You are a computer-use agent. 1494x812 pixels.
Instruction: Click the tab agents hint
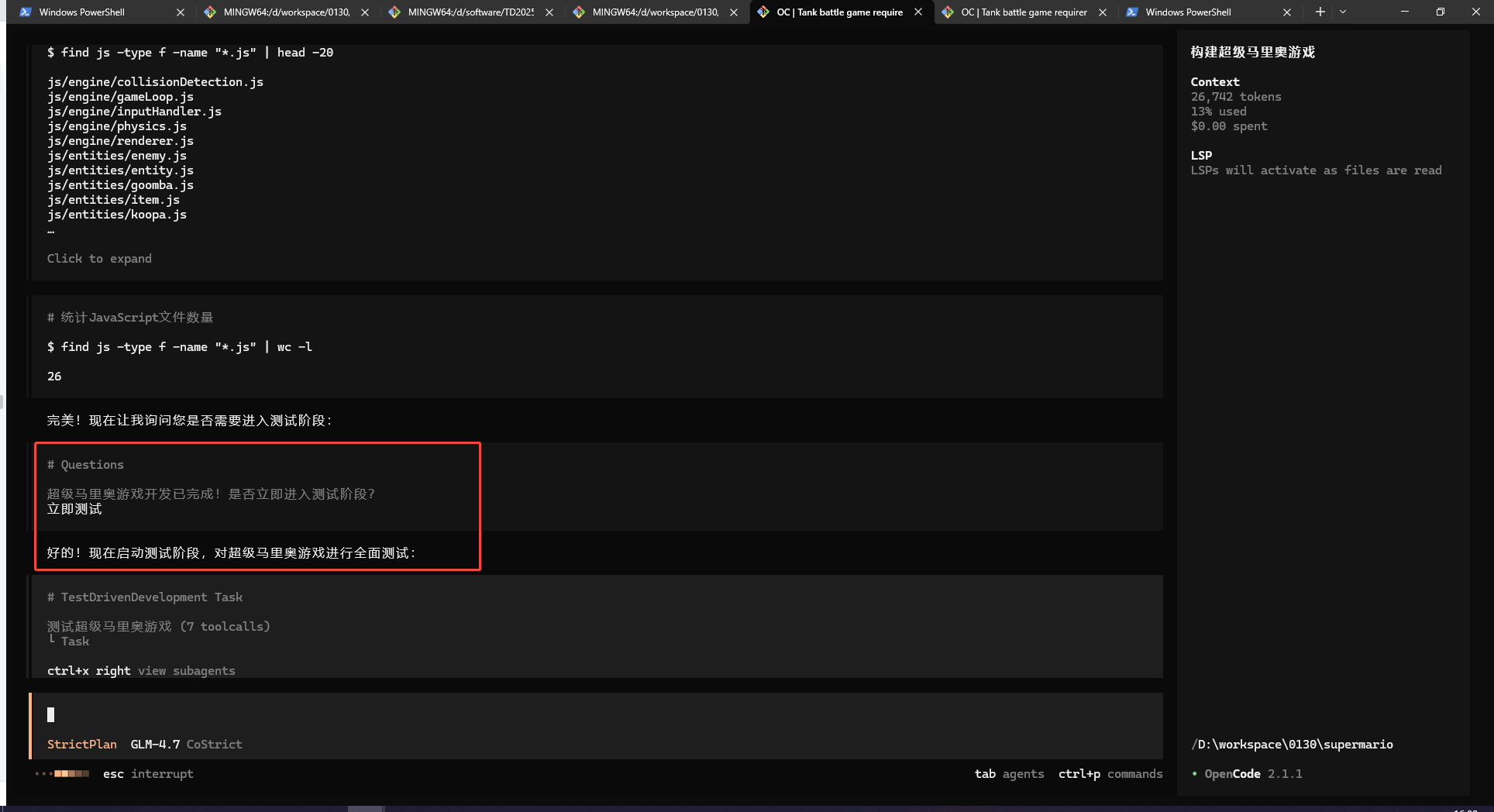click(1009, 774)
